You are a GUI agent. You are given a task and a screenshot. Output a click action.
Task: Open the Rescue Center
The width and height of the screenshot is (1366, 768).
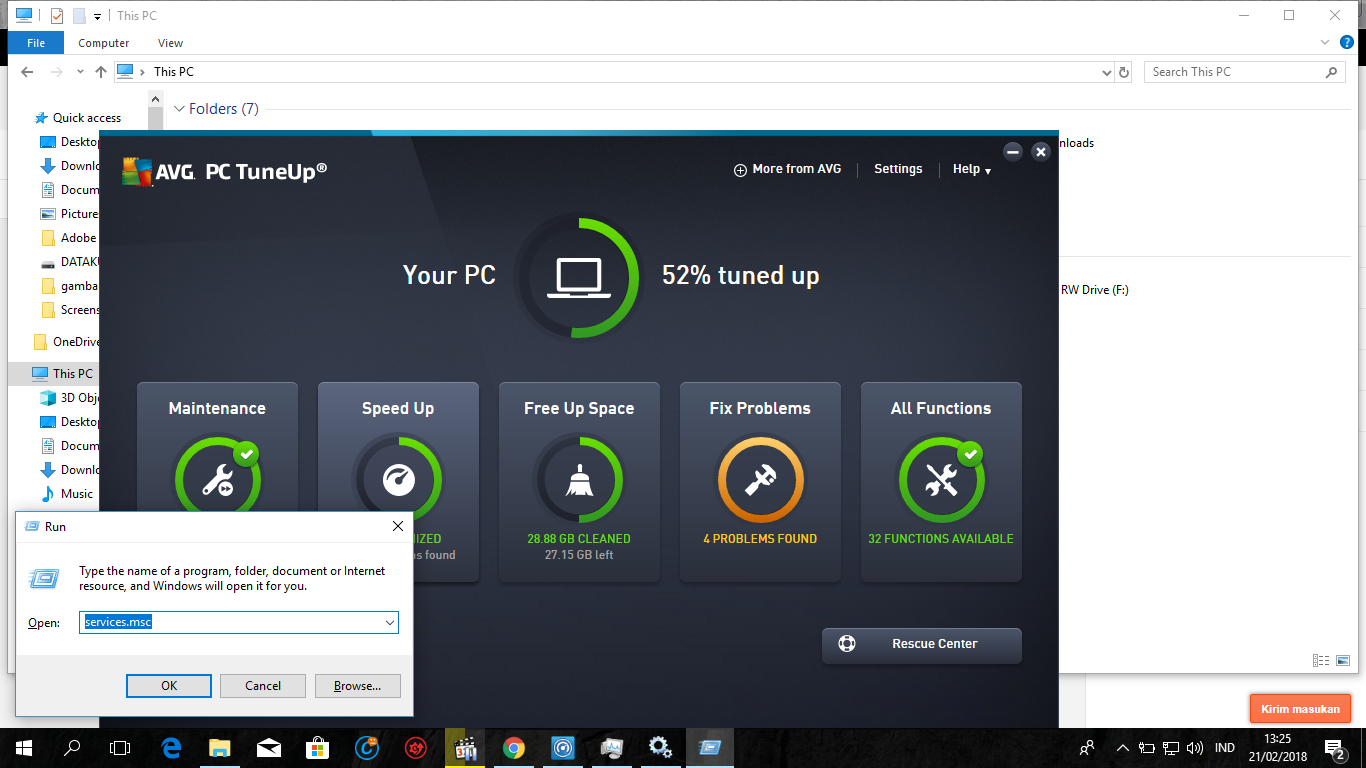922,645
